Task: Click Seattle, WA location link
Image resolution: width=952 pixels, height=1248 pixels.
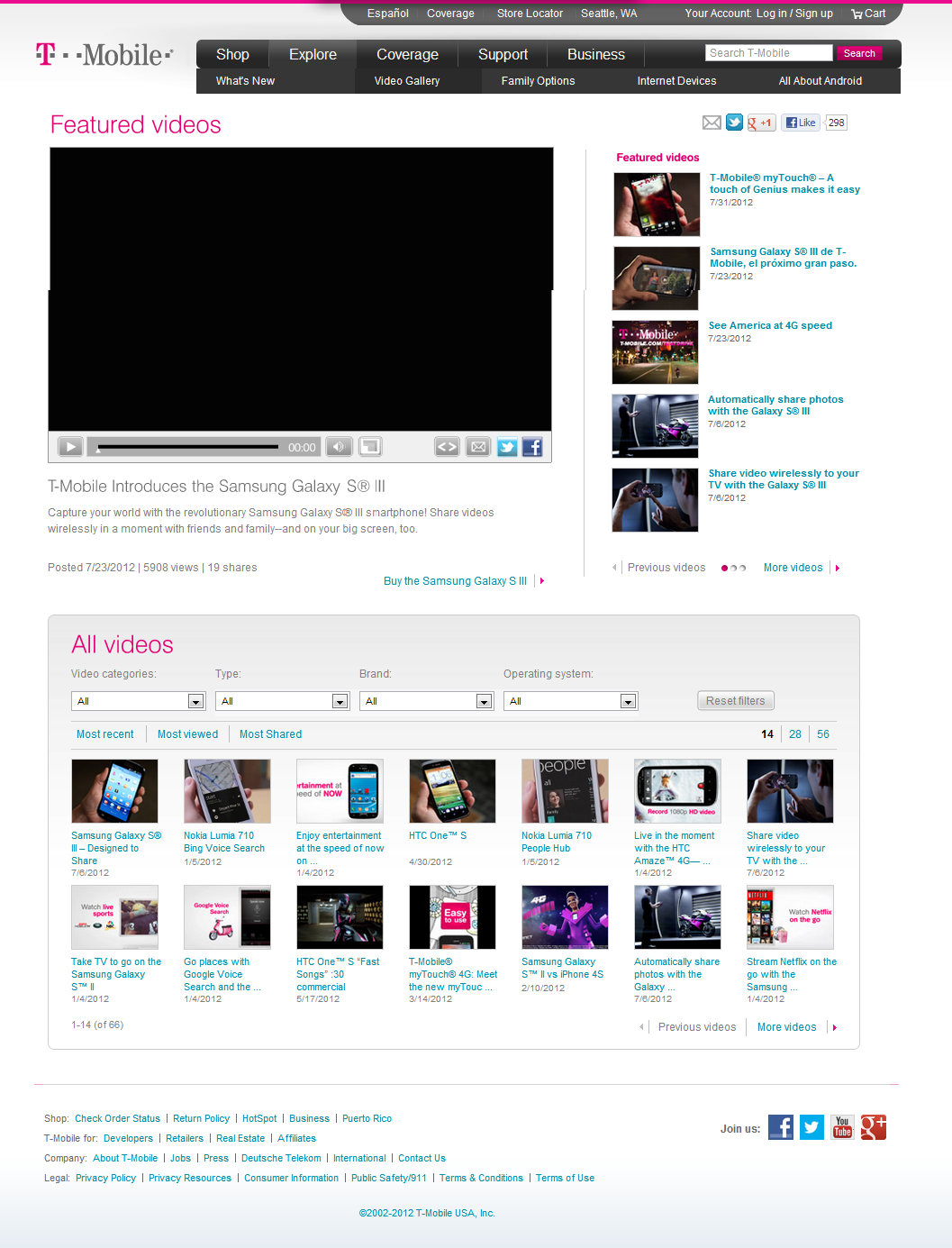Action: pyautogui.click(x=609, y=14)
